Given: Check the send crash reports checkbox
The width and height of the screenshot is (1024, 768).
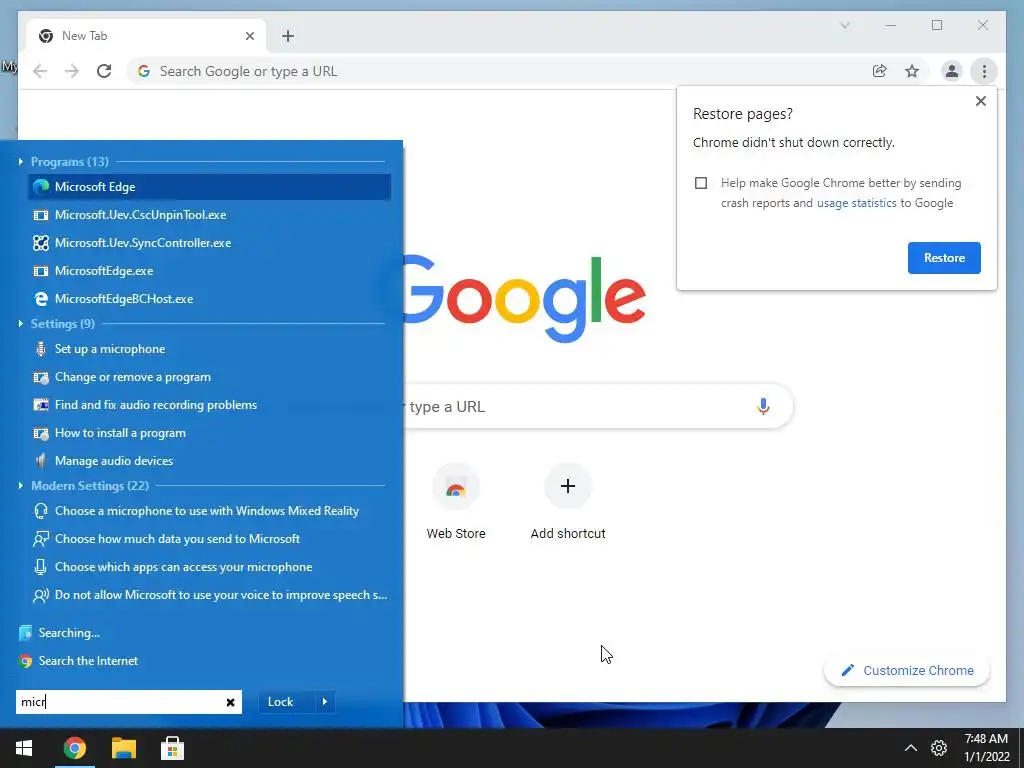Looking at the screenshot, I should tap(701, 183).
